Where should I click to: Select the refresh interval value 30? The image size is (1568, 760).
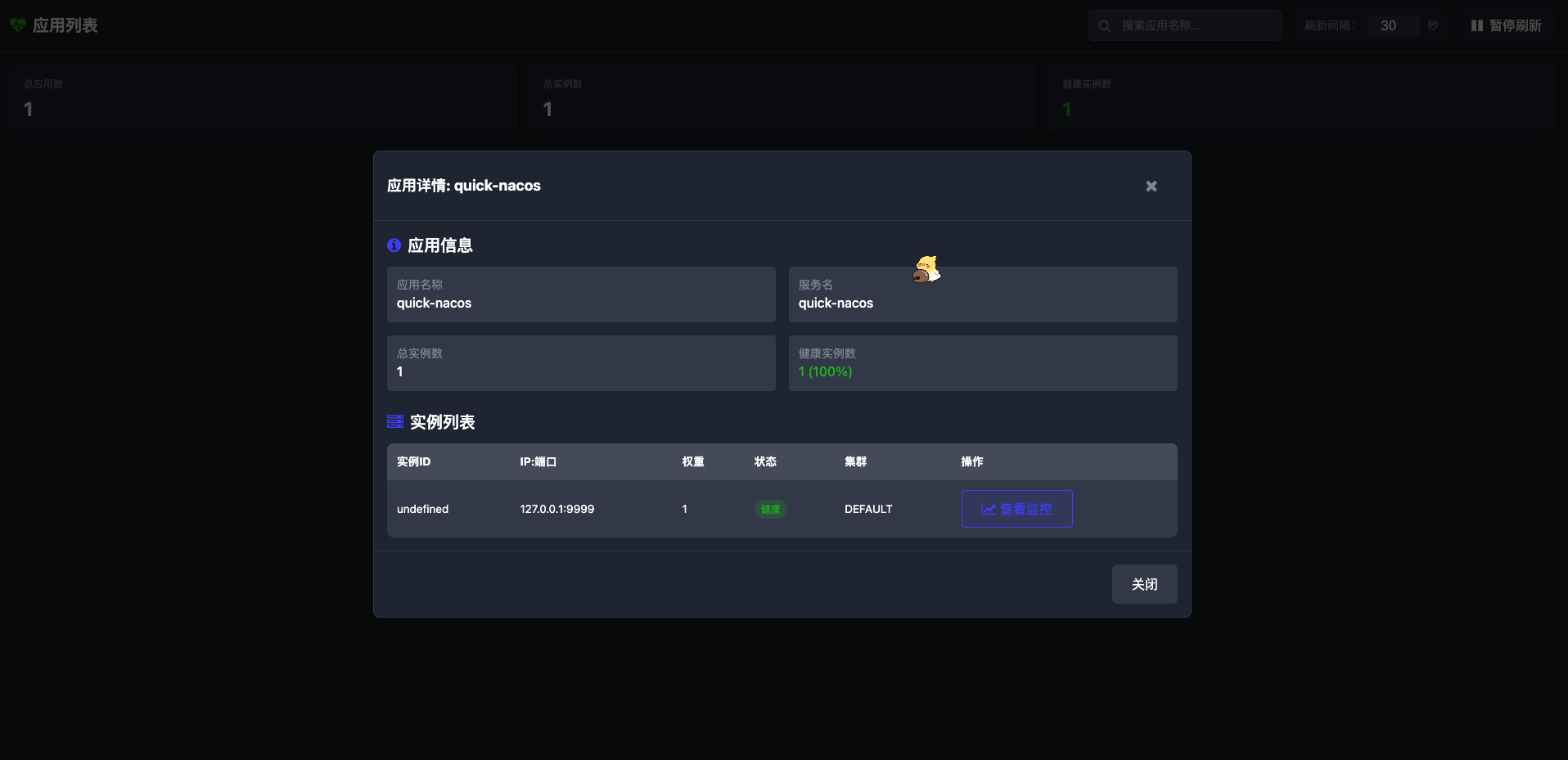tap(1389, 25)
